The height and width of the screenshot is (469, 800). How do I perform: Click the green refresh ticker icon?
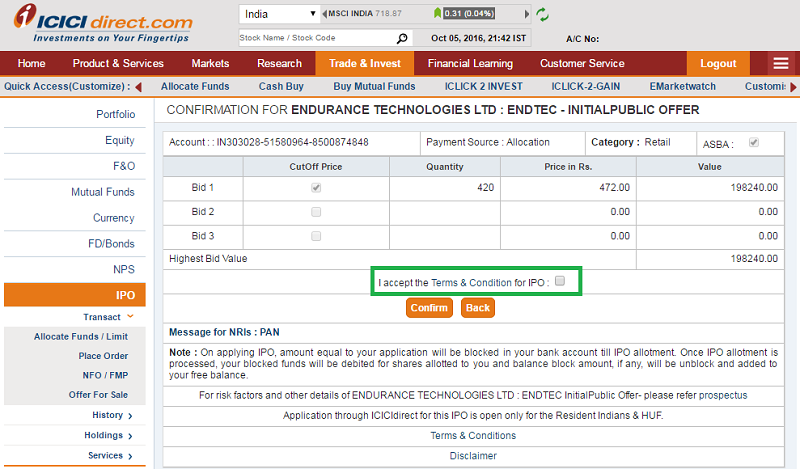[x=542, y=14]
